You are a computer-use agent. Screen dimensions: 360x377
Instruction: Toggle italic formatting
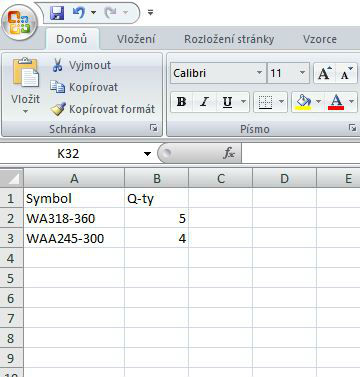coord(204,102)
